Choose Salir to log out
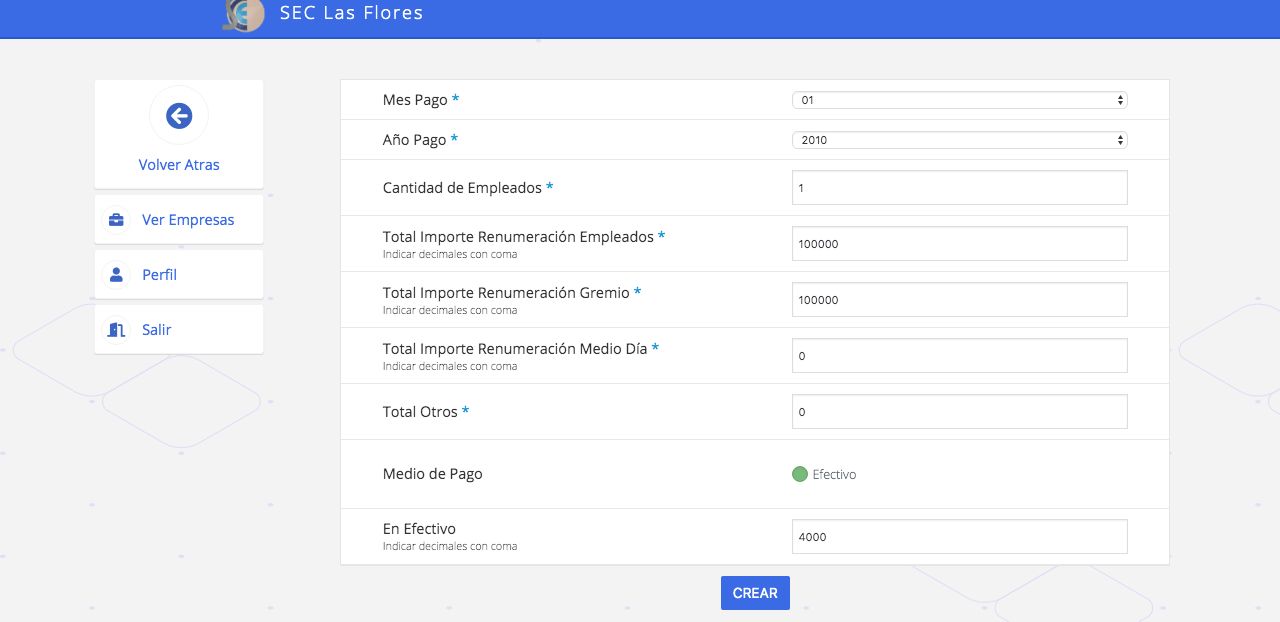The width and height of the screenshot is (1280, 622). click(157, 330)
